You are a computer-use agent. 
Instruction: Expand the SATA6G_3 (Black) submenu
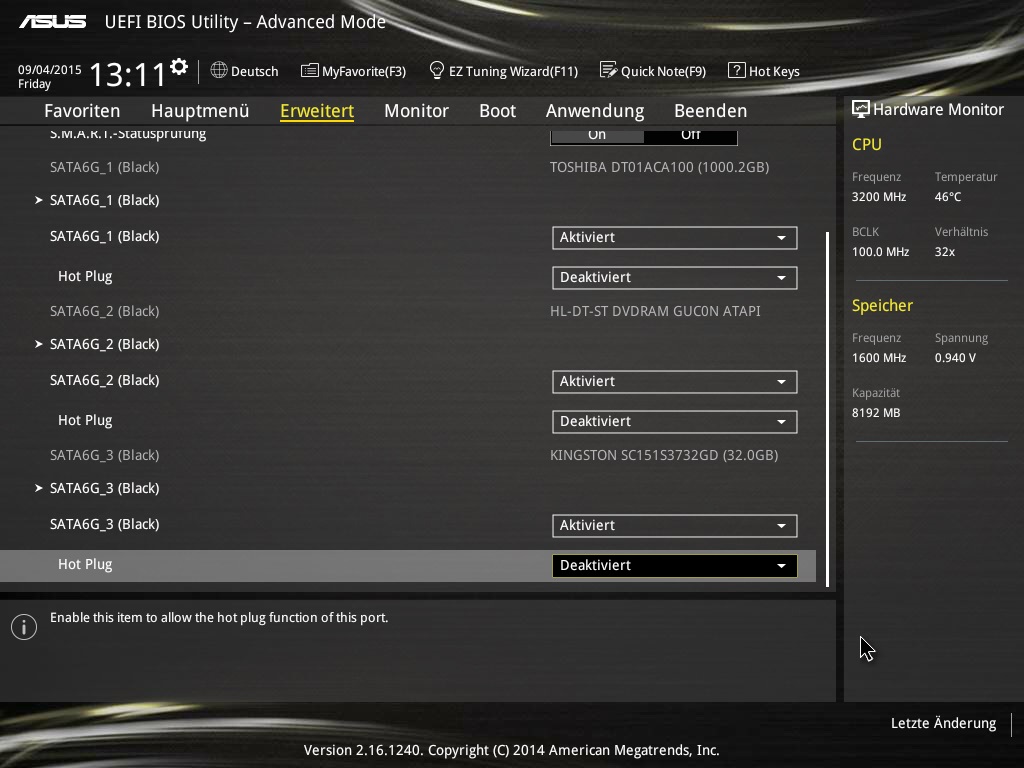click(98, 488)
